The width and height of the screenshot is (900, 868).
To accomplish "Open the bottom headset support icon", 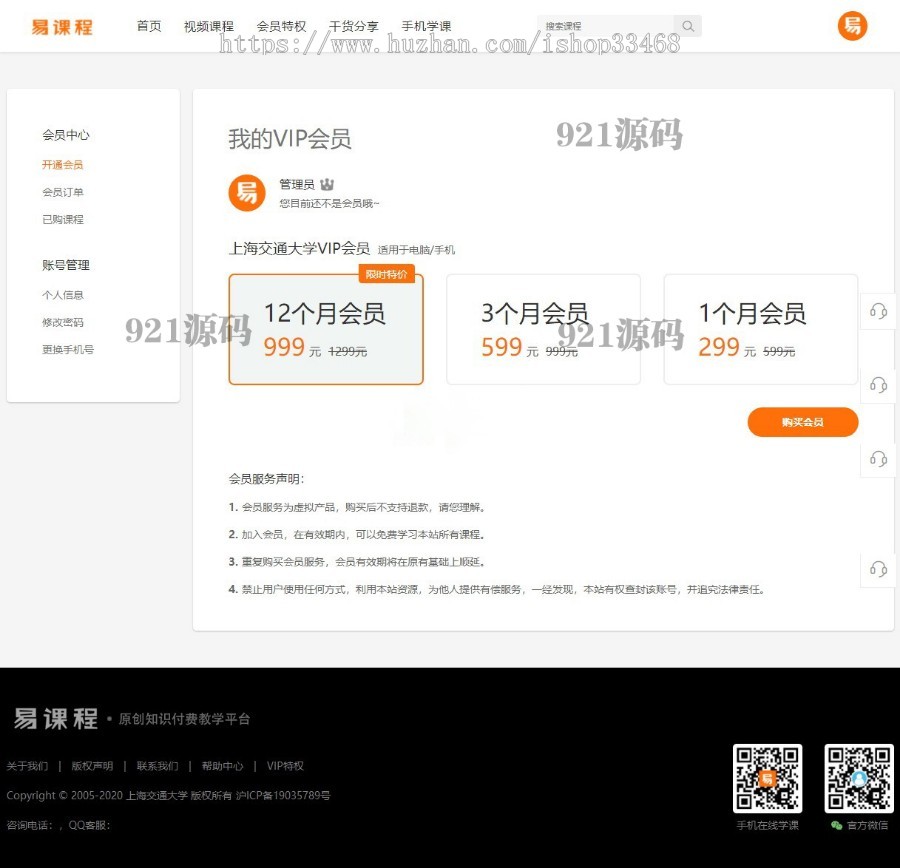I will (877, 570).
